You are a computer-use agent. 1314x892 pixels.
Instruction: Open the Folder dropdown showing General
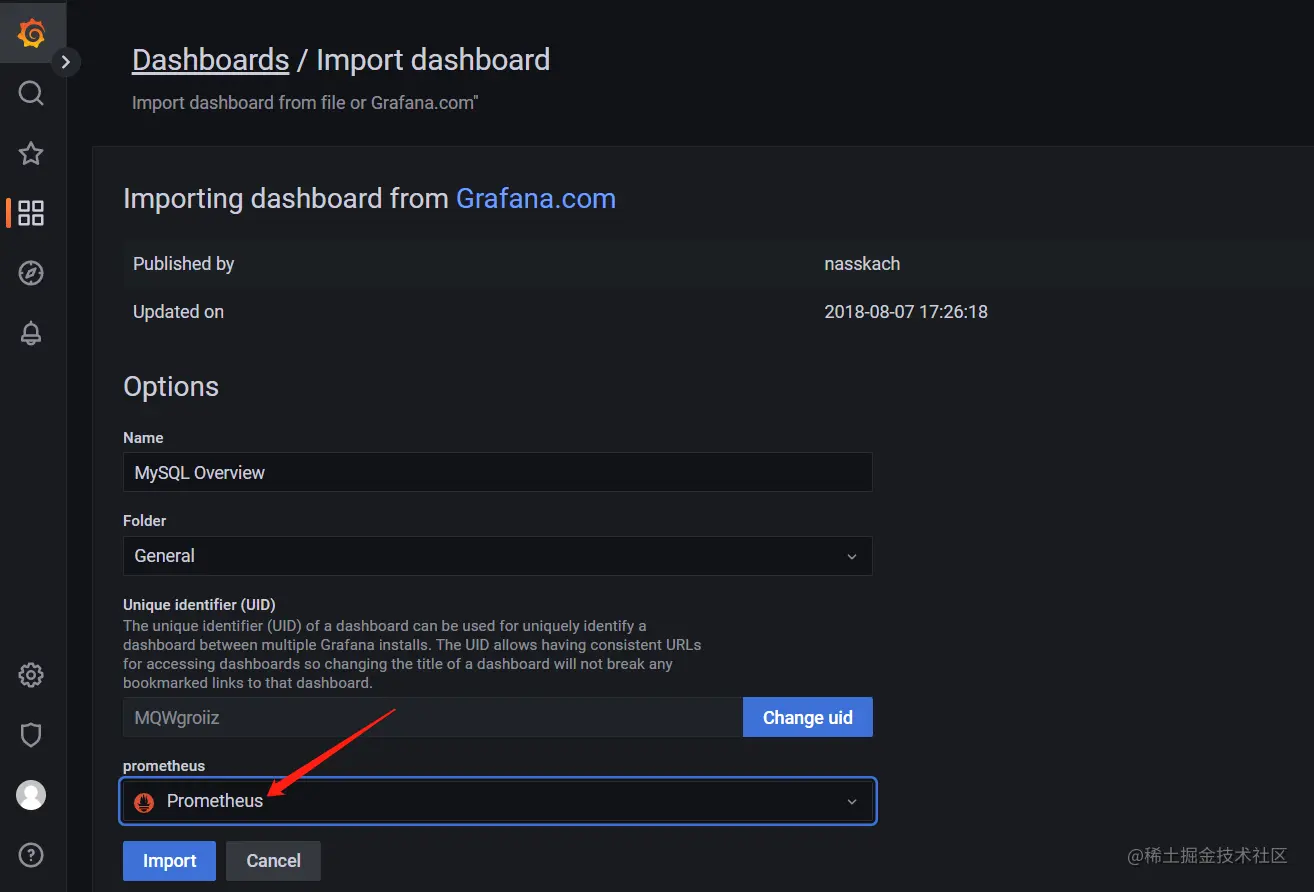[x=498, y=556]
